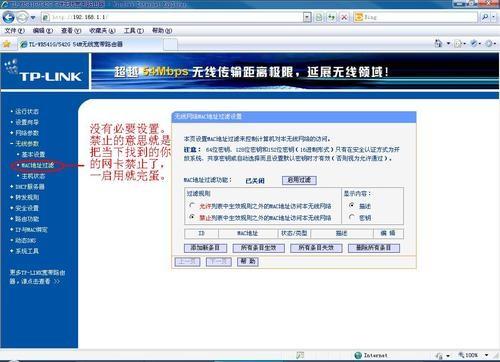Image resolution: width=500 pixels, height=362 pixels.
Task: Click the 状态/类型 table column header
Action: [x=294, y=233]
